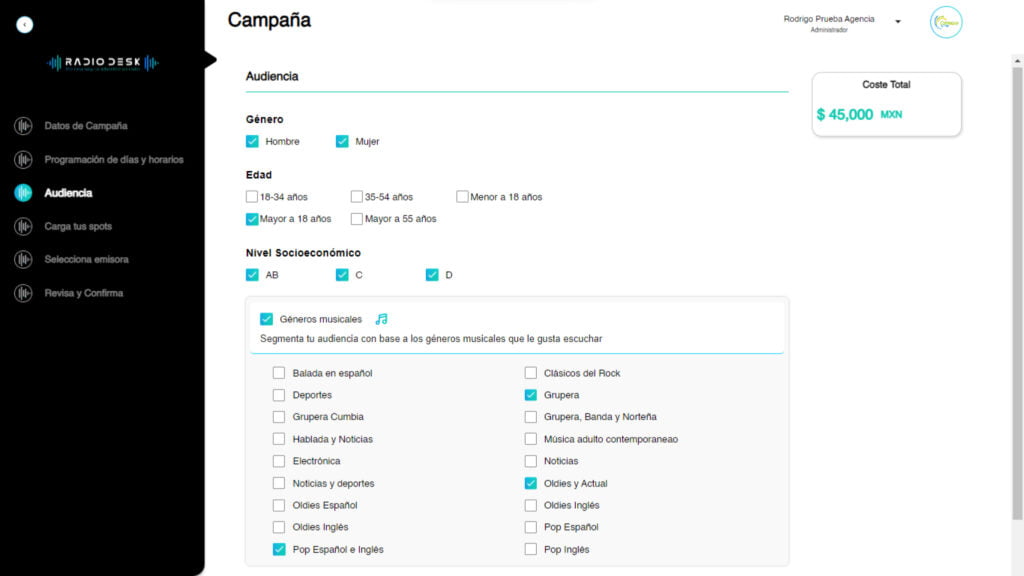Check the Balada en español genre

pyautogui.click(x=279, y=373)
